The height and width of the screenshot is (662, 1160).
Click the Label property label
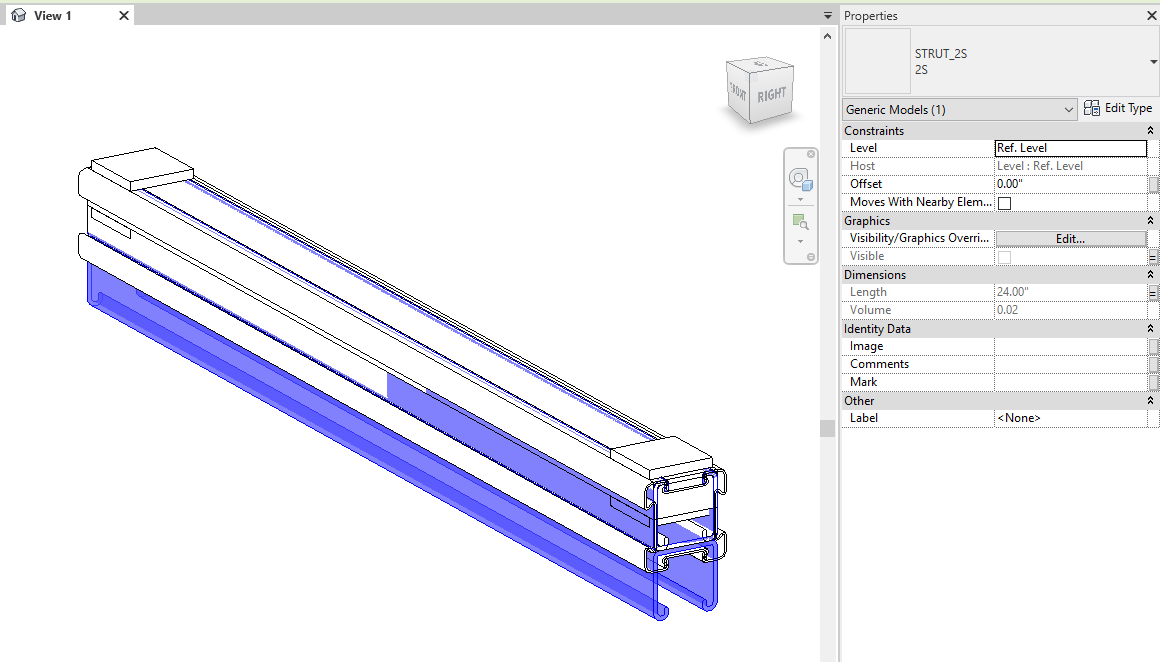[x=863, y=418]
